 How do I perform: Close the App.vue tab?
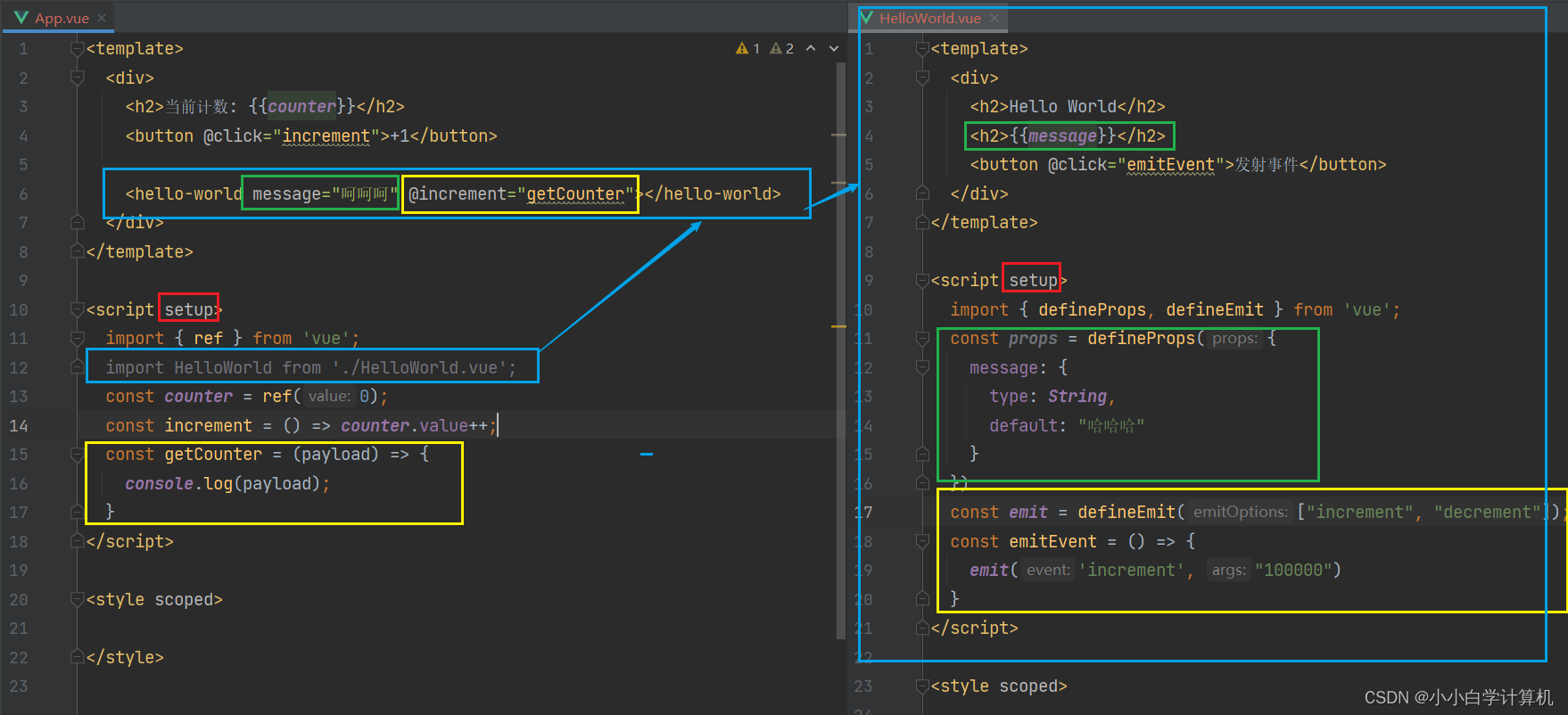(102, 18)
